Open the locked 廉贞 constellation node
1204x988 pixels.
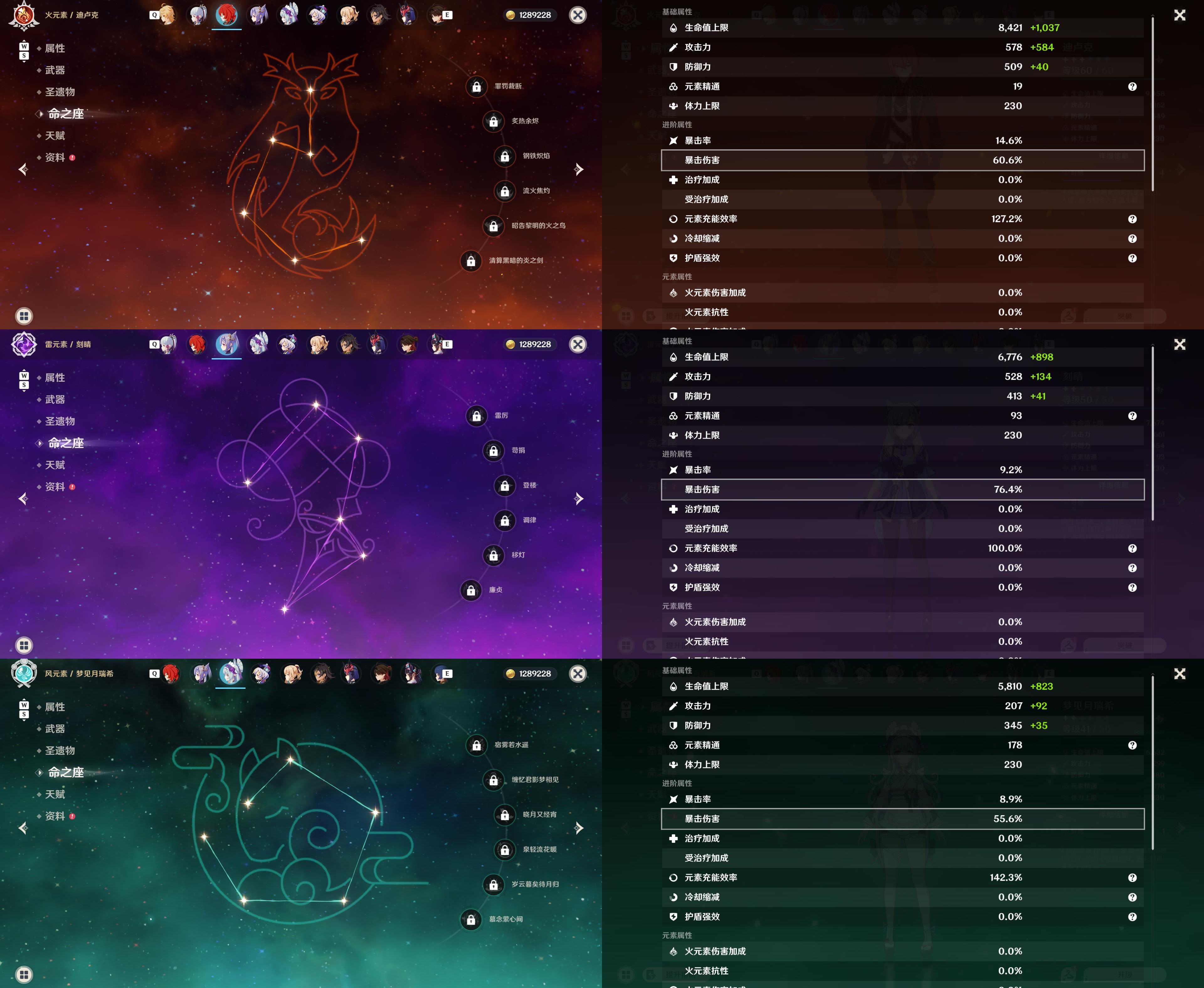click(x=471, y=590)
